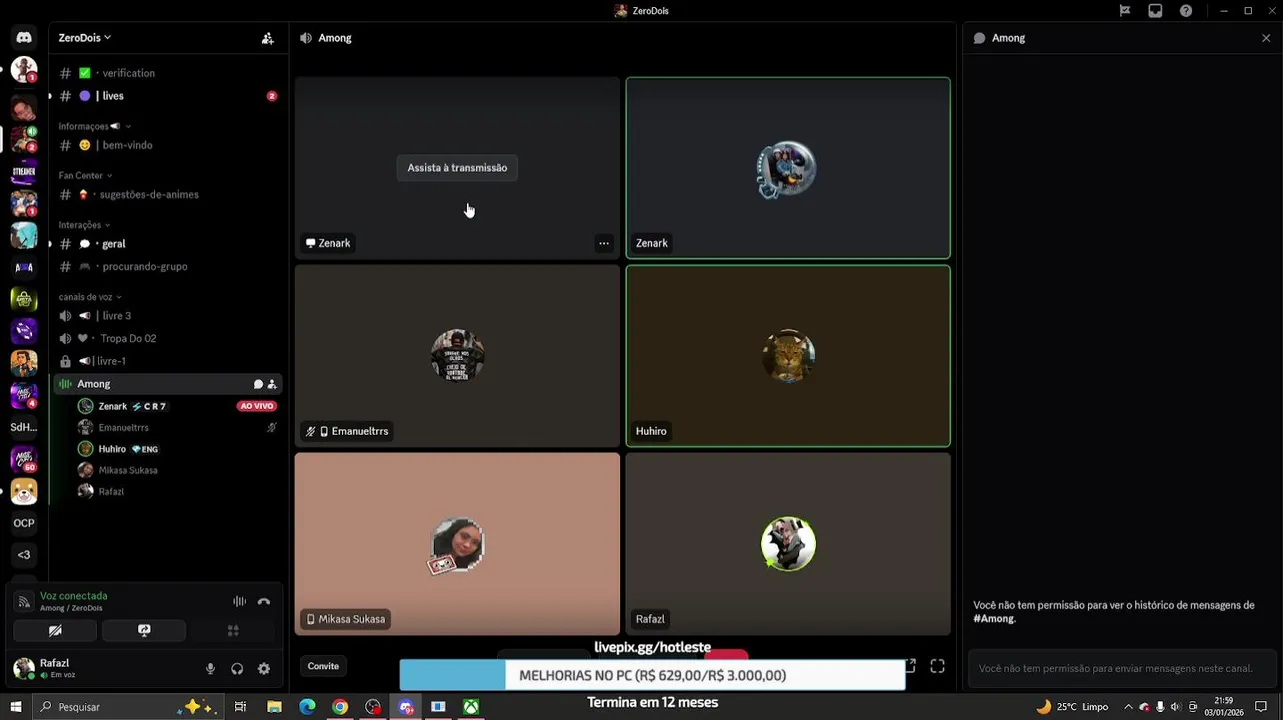
Task: Open the Inbox icon in title bar
Action: pos(1155,11)
